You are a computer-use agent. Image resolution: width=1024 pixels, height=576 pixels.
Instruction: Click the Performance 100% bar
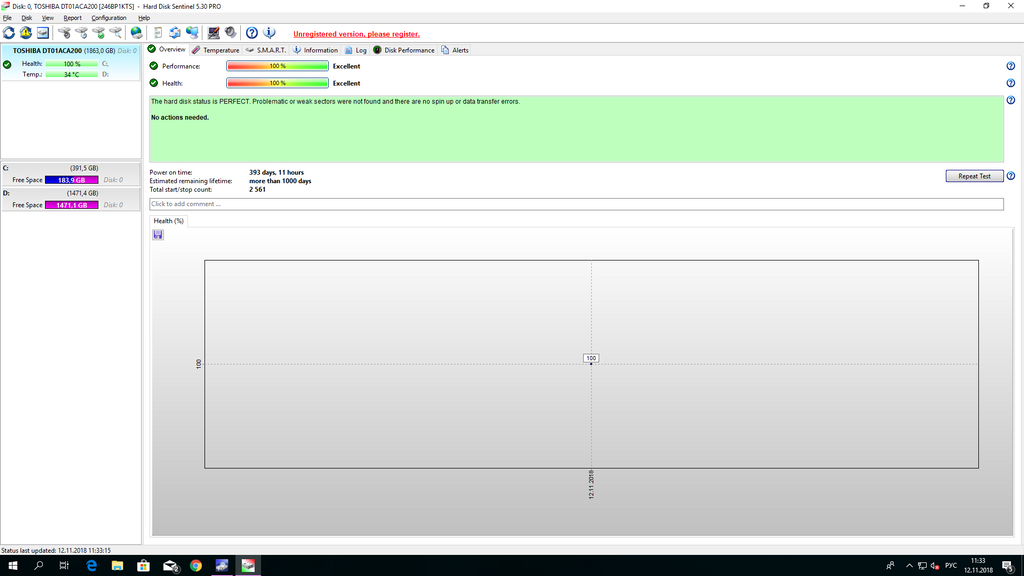pyautogui.click(x=278, y=66)
